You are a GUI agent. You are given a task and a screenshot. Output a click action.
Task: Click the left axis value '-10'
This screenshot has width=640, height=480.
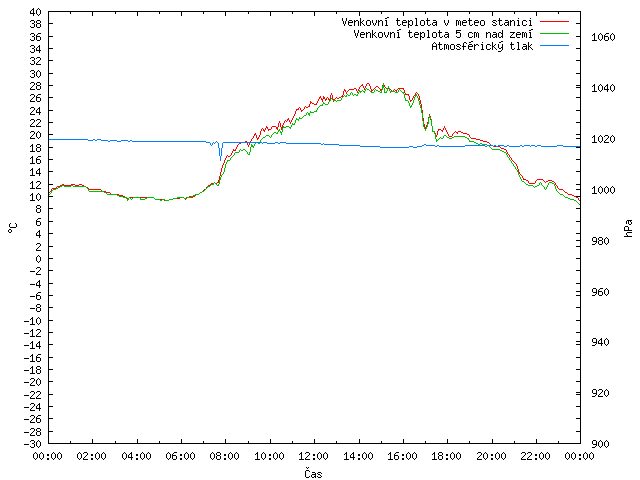[x=33, y=321]
